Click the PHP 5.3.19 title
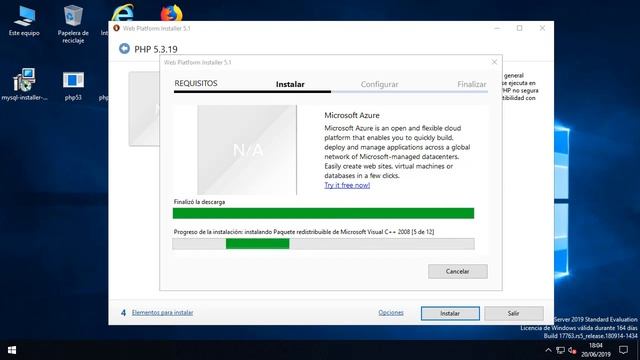Viewport: 640px width, 360px height. tap(156, 49)
